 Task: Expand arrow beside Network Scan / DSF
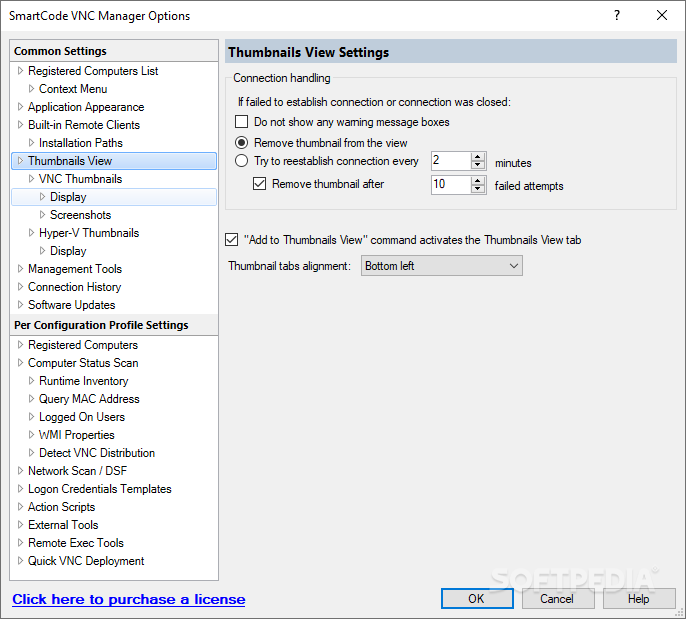[x=20, y=470]
